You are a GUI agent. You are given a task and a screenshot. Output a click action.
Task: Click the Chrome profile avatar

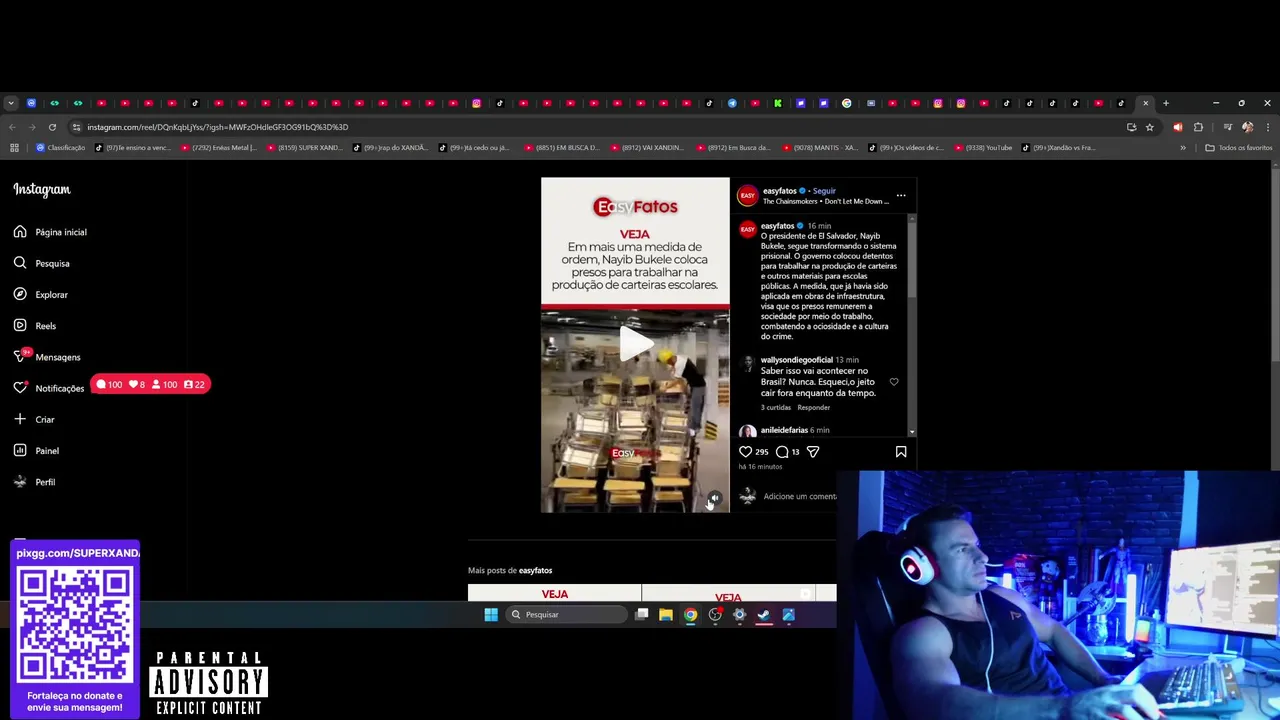1247,127
